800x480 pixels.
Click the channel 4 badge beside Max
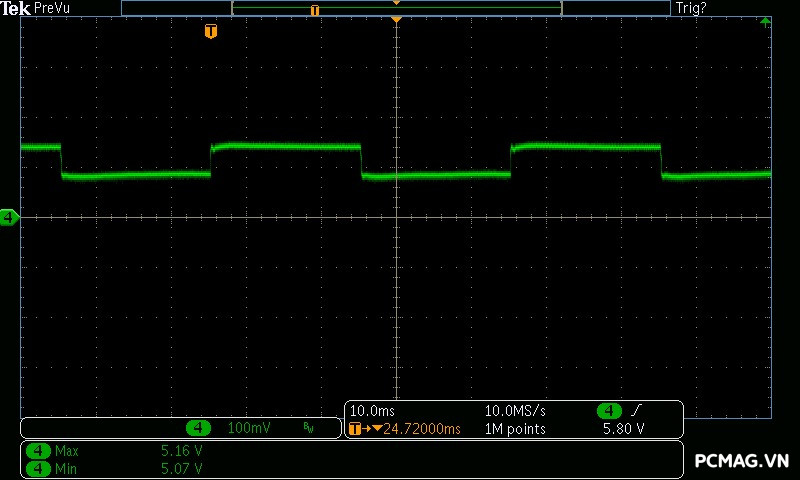(x=38, y=451)
